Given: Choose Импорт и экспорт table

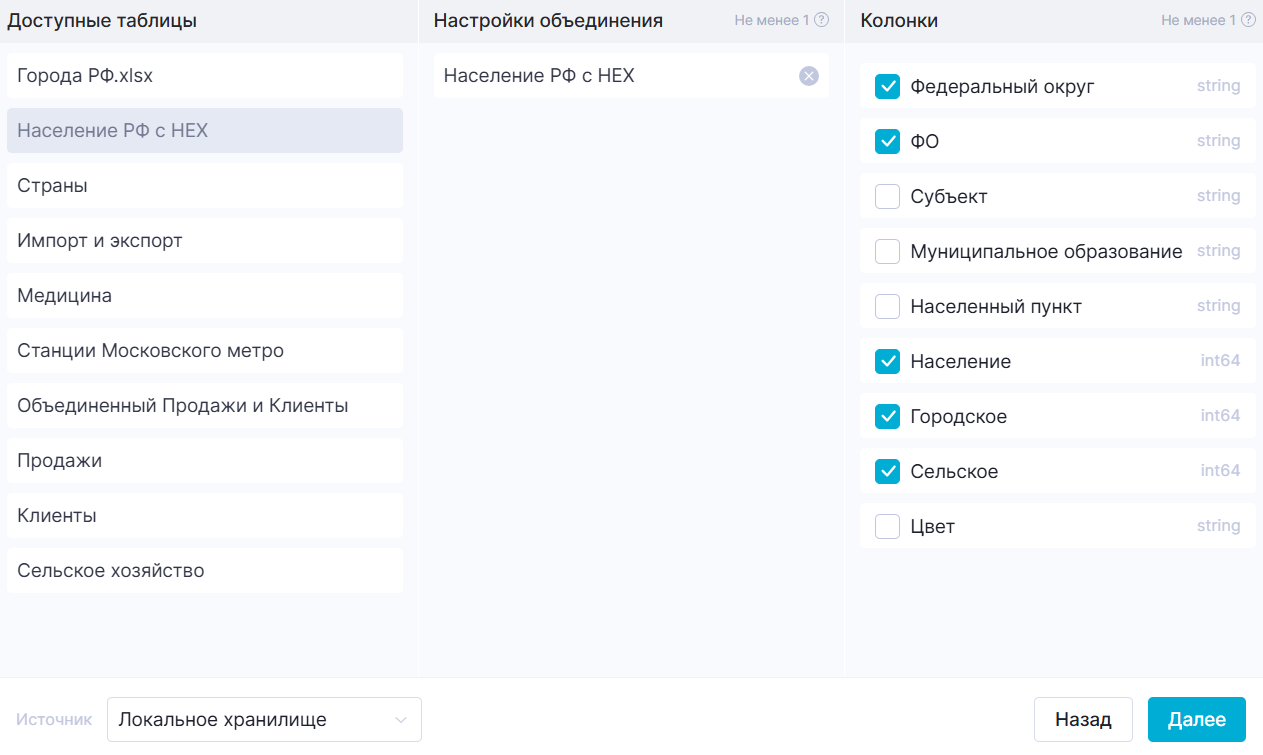Looking at the screenshot, I should [x=204, y=241].
